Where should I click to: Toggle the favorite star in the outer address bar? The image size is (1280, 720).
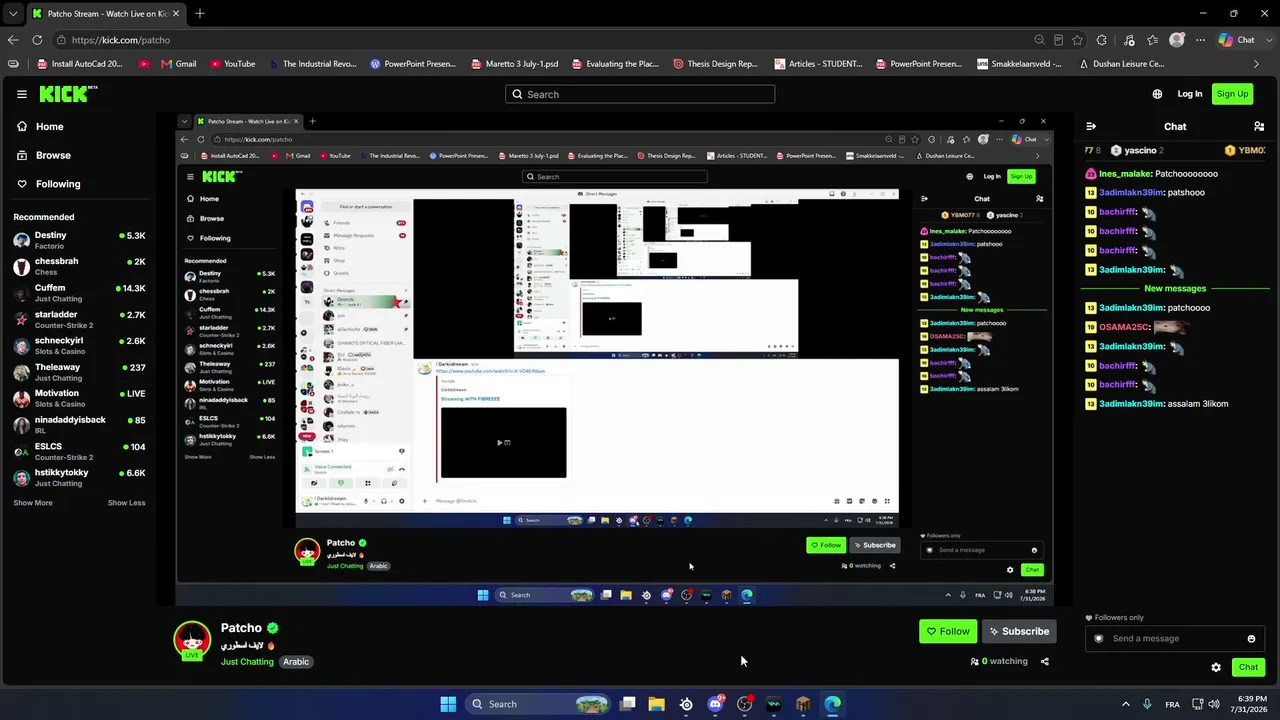(1077, 40)
